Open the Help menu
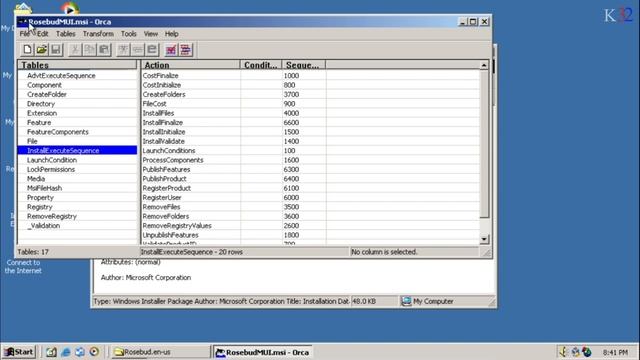The height and width of the screenshot is (360, 640). tap(171, 34)
